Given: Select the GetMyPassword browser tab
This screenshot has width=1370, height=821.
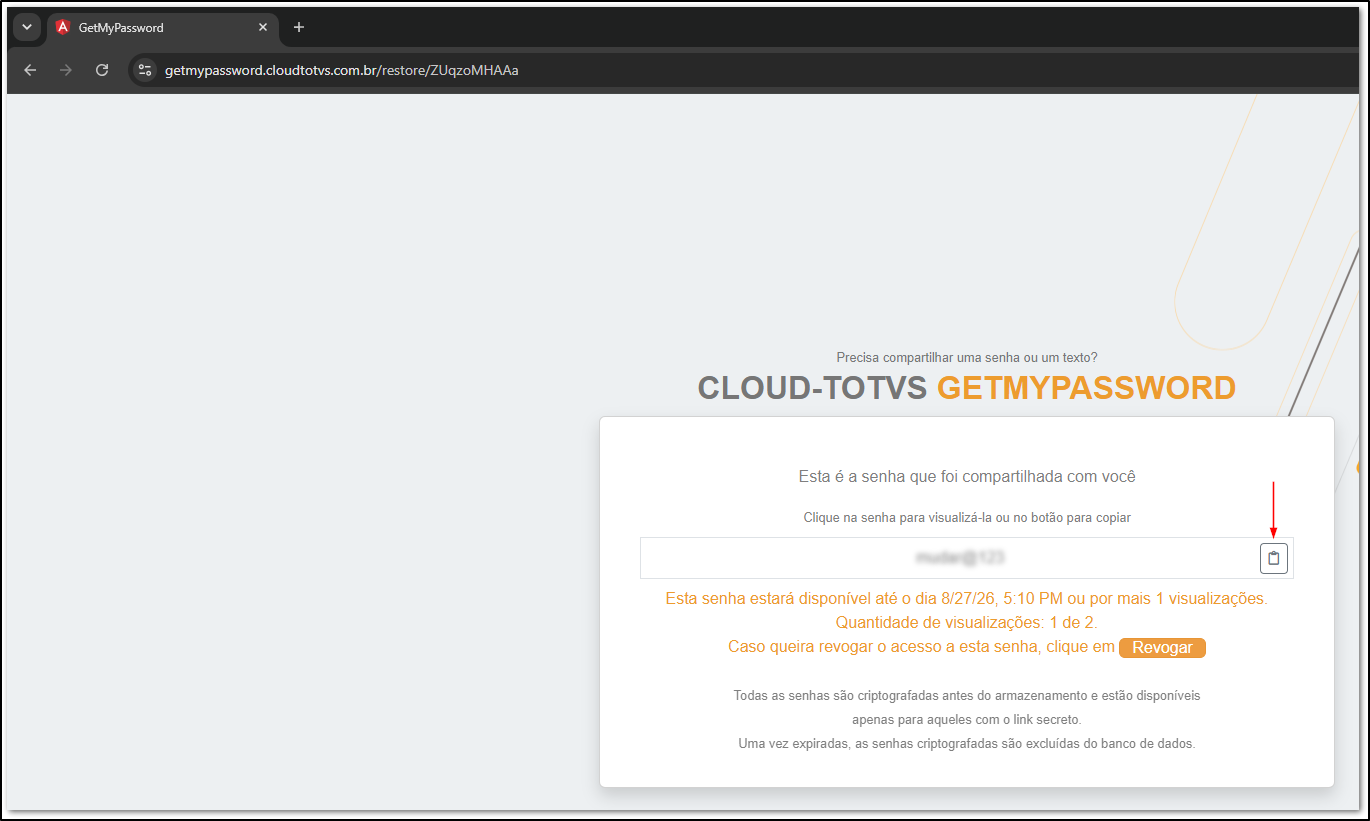Looking at the screenshot, I should tap(163, 28).
